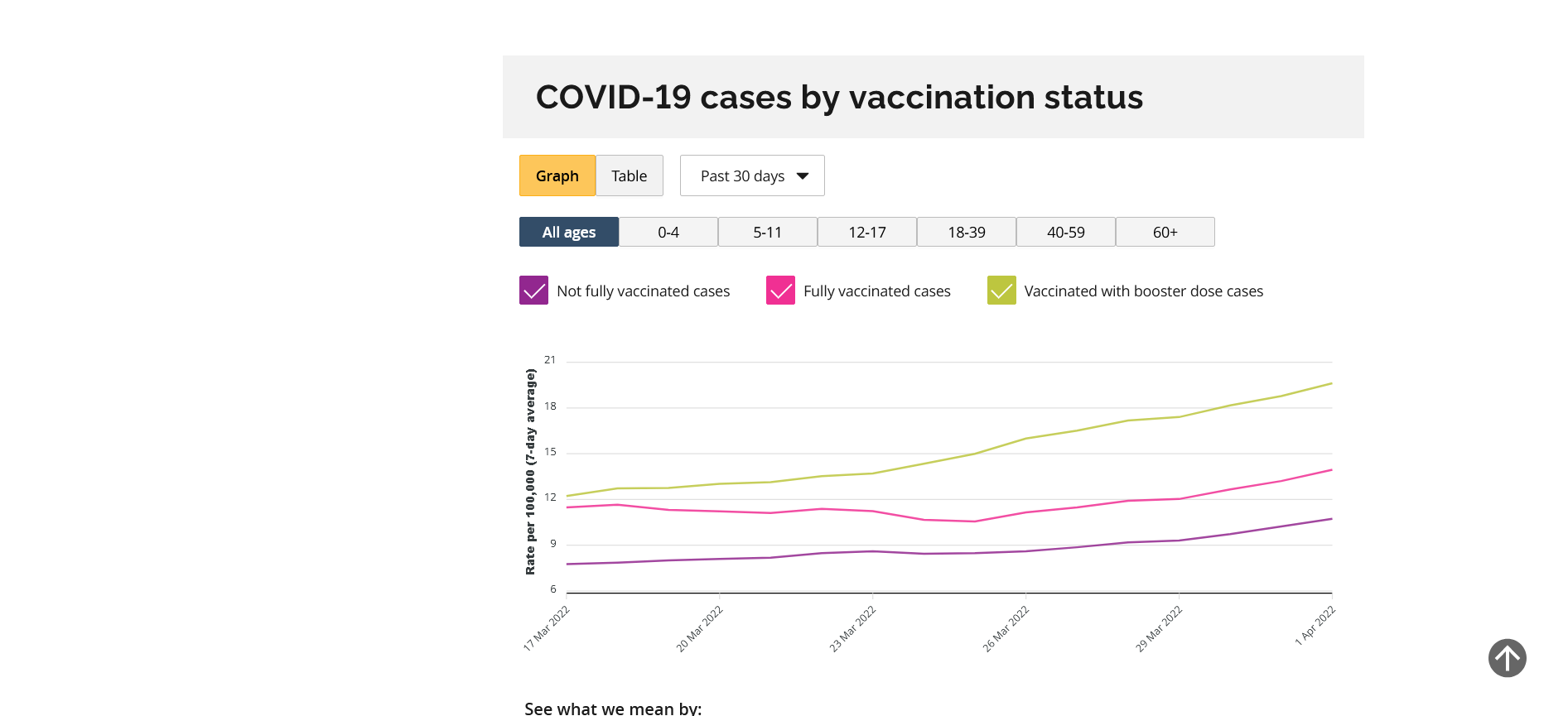
Task: Hide Vaccinated with booster dose cases
Action: coord(1001,291)
